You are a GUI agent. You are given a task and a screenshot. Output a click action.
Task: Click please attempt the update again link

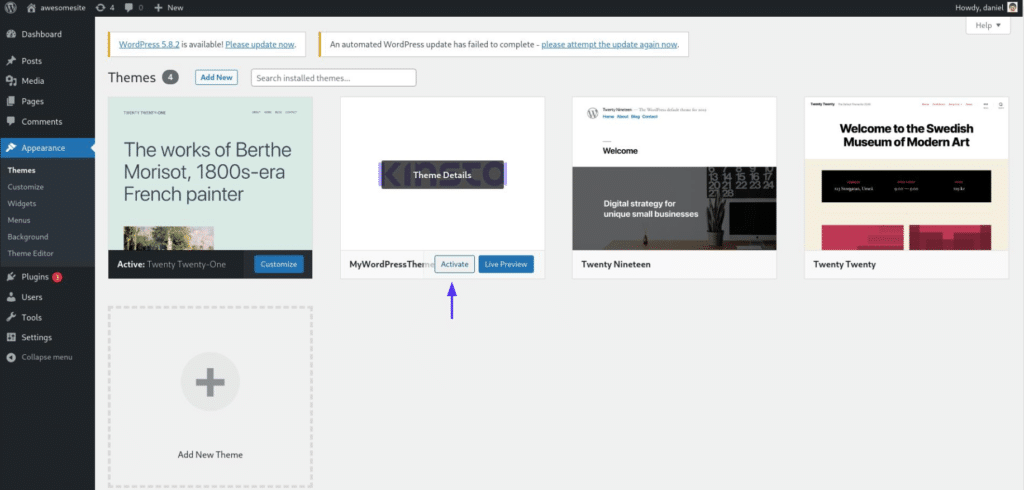(609, 45)
